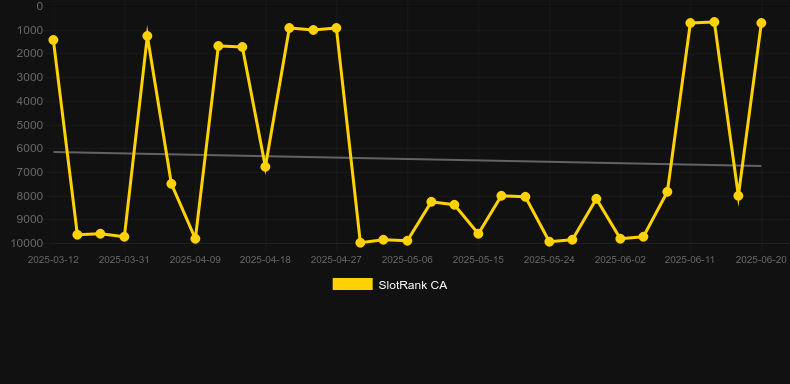This screenshot has width=790, height=384.
Task: Click the 2025-06-02 x-axis label
Action: [620, 260]
